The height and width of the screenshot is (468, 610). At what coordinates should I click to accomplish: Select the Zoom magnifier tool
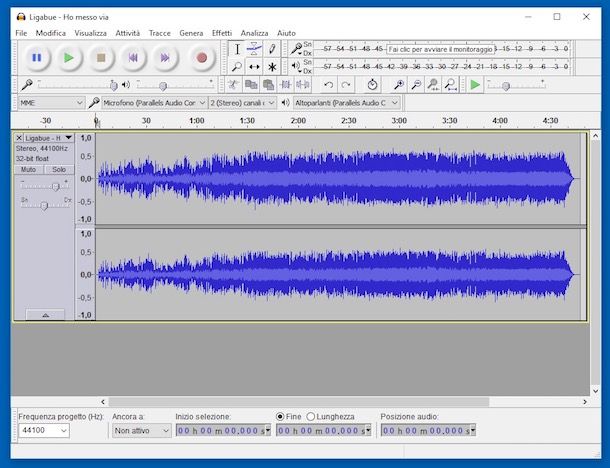tap(237, 67)
